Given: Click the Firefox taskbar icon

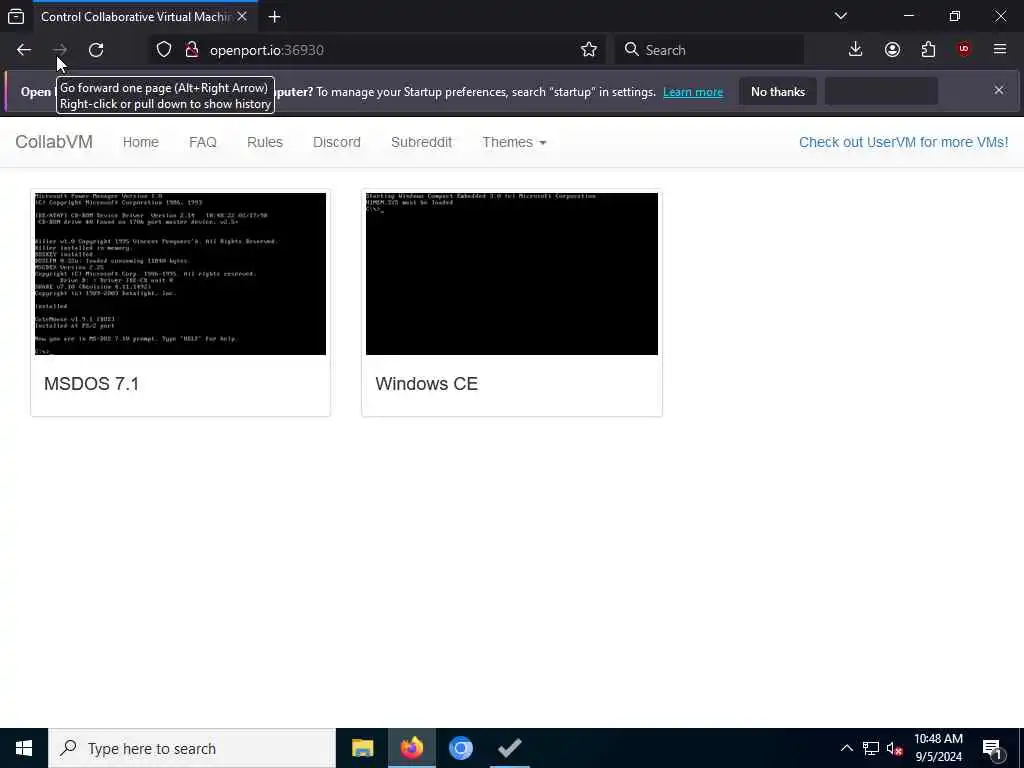Looking at the screenshot, I should 411,748.
